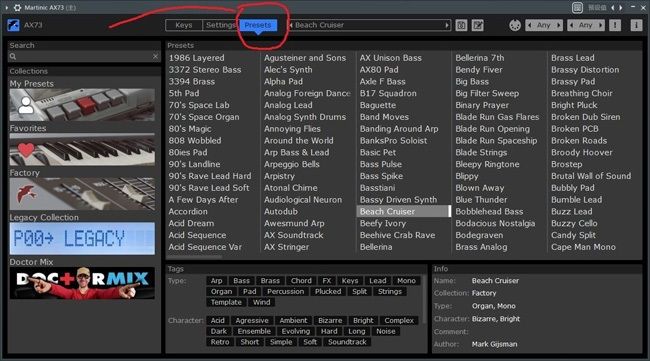Screen dimensions: 650x361
Task: Open the info button marked i
Action: click(x=636, y=25)
